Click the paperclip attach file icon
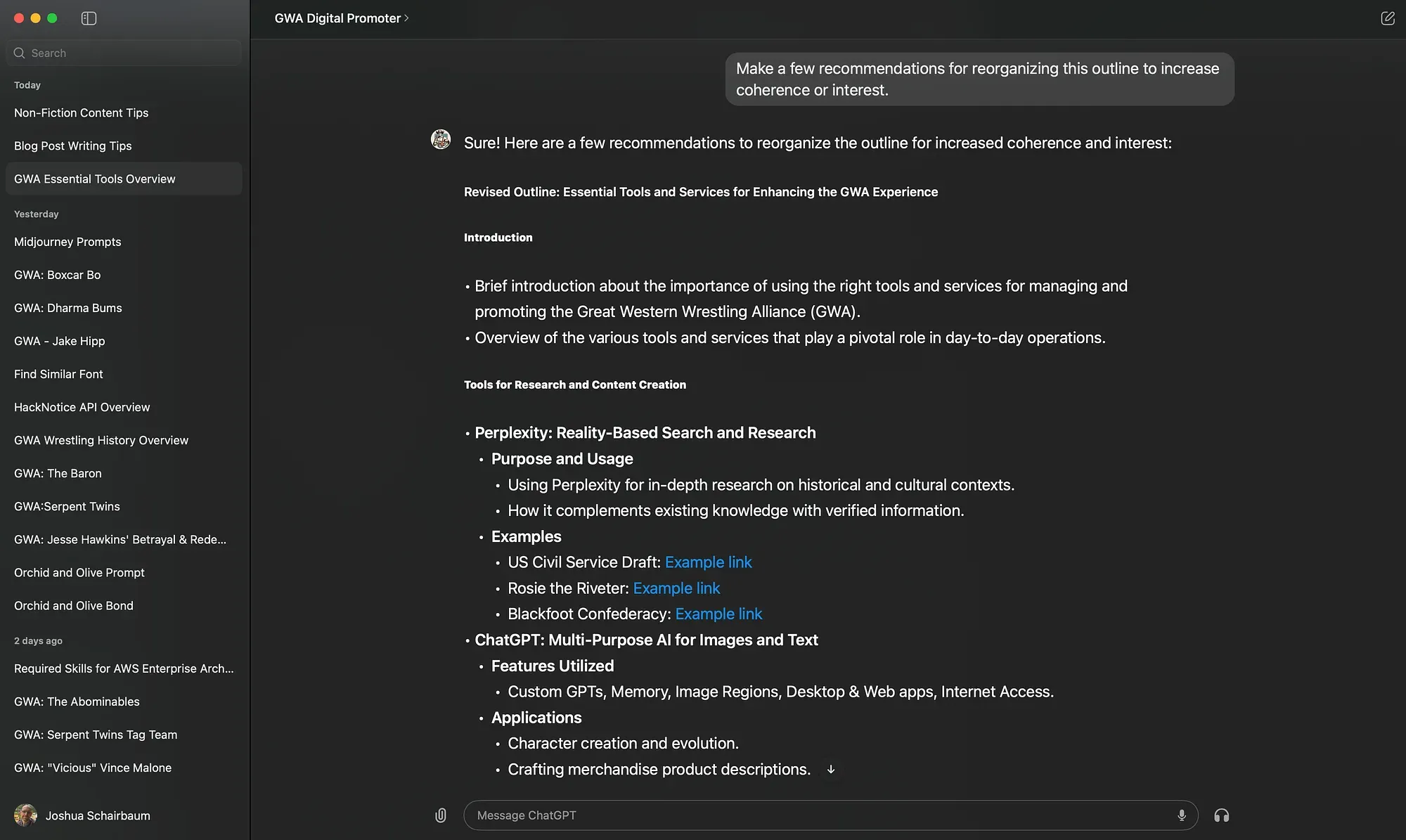Screen dimensions: 1406x840 (x=441, y=815)
